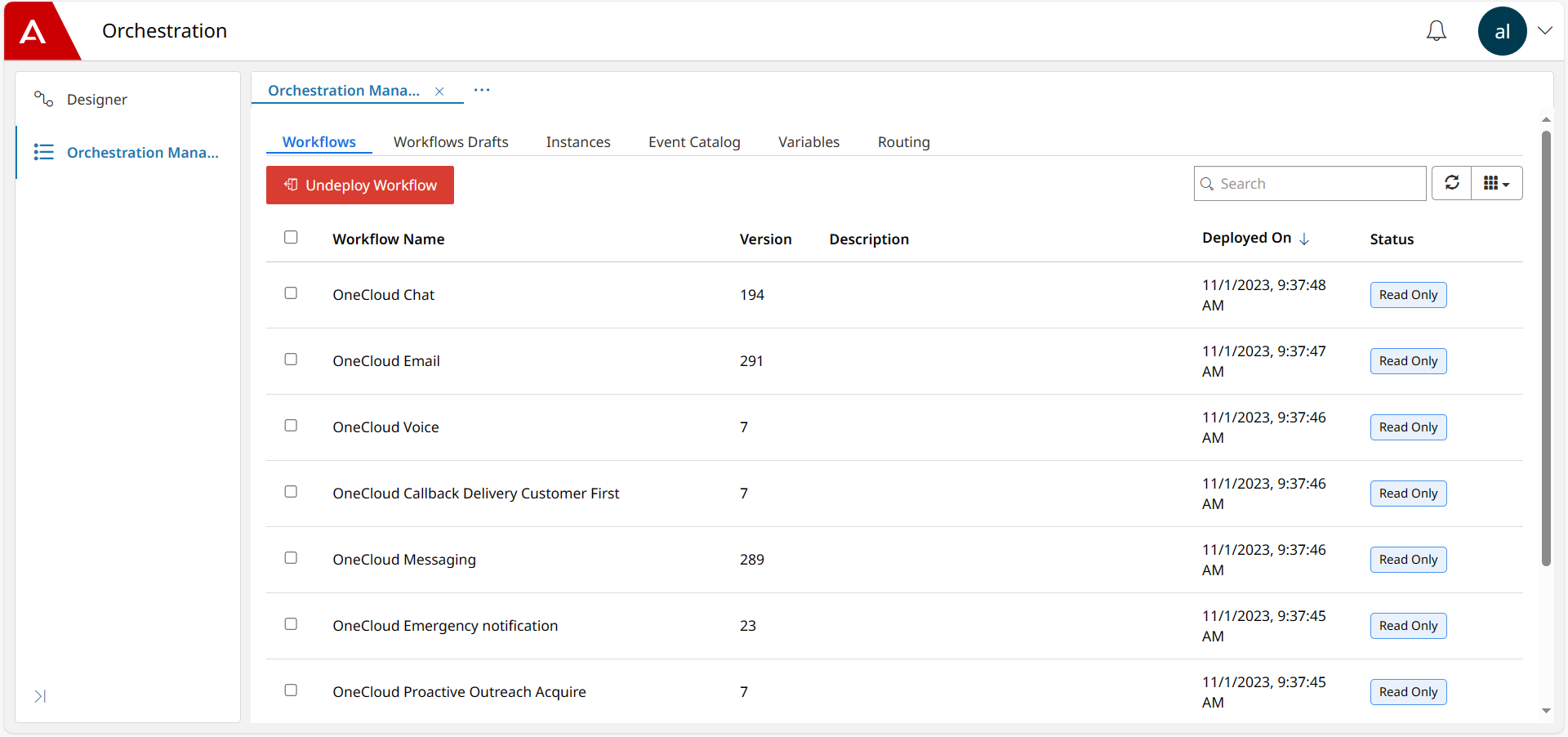The height and width of the screenshot is (737, 1568).
Task: Toggle the sidebar with the collapse arrow icon
Action: point(40,696)
